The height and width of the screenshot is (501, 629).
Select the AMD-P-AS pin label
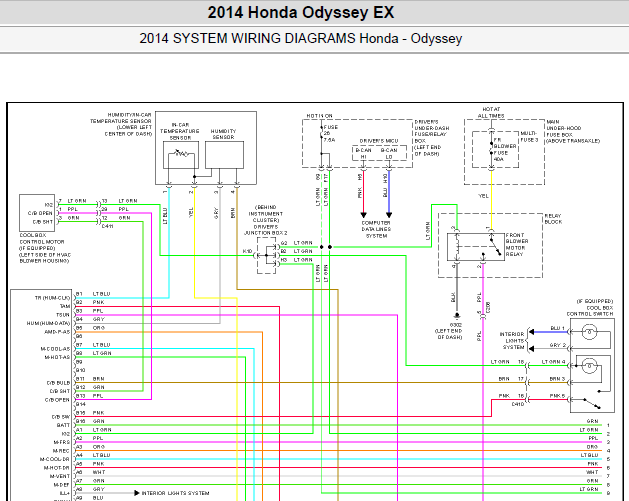(x=57, y=332)
